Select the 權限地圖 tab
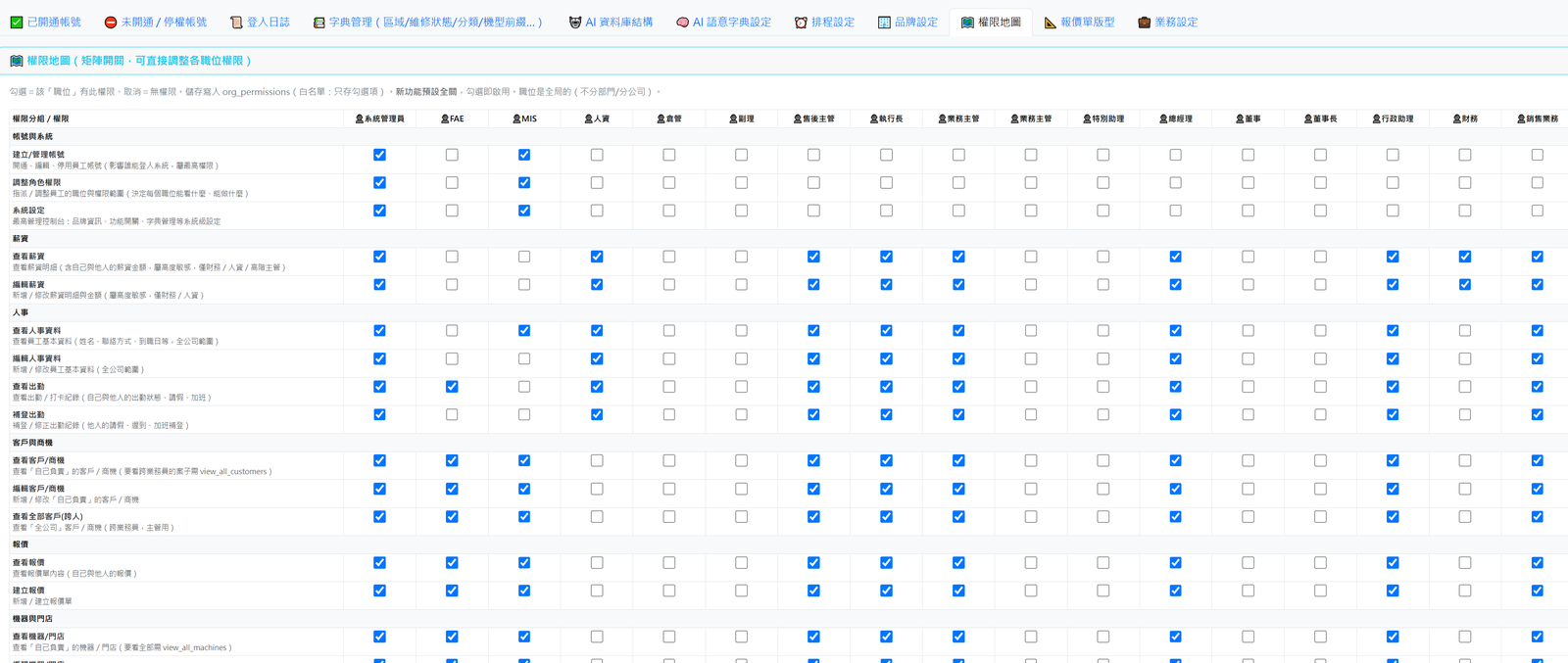Screen dimensions: 1568x663 (991, 22)
